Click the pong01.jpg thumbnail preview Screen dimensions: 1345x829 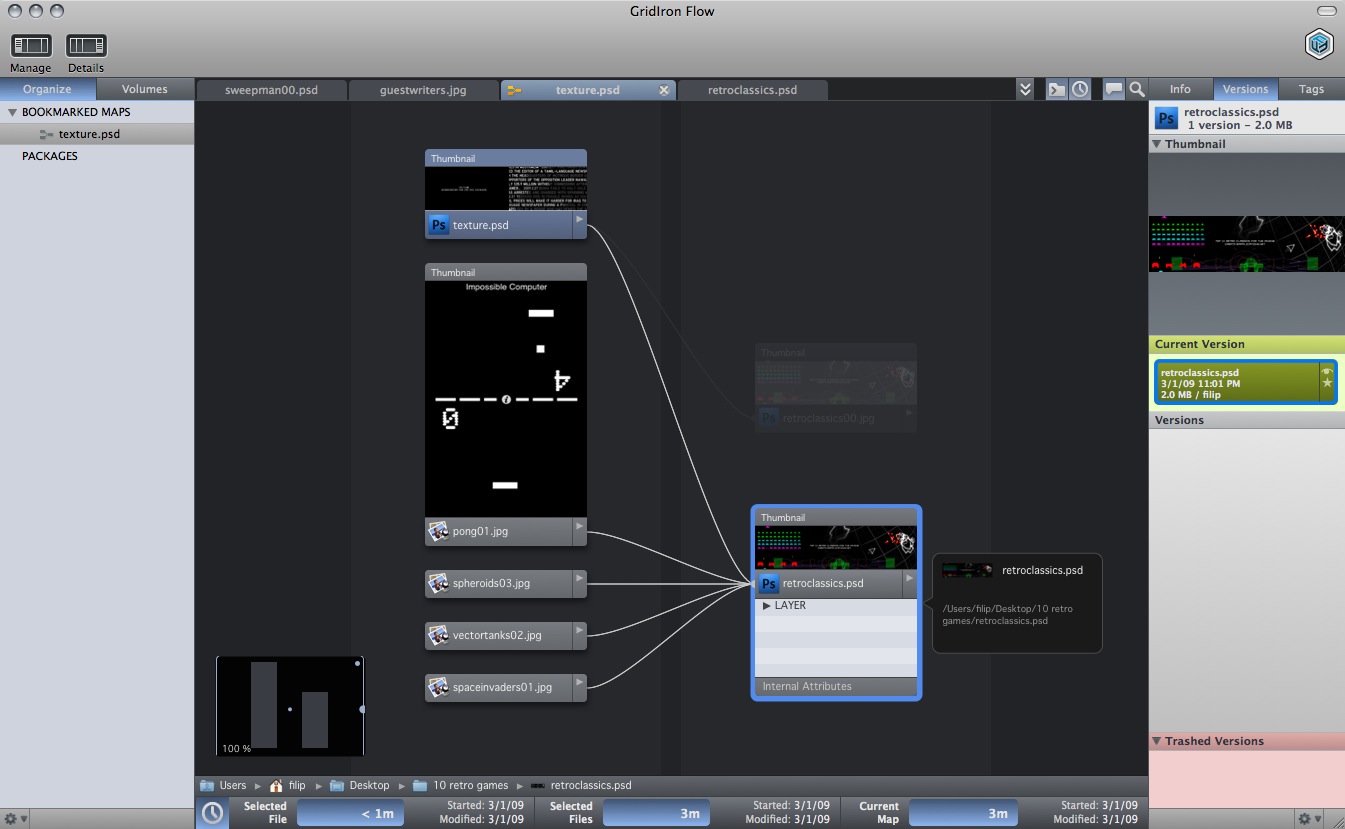click(505, 398)
